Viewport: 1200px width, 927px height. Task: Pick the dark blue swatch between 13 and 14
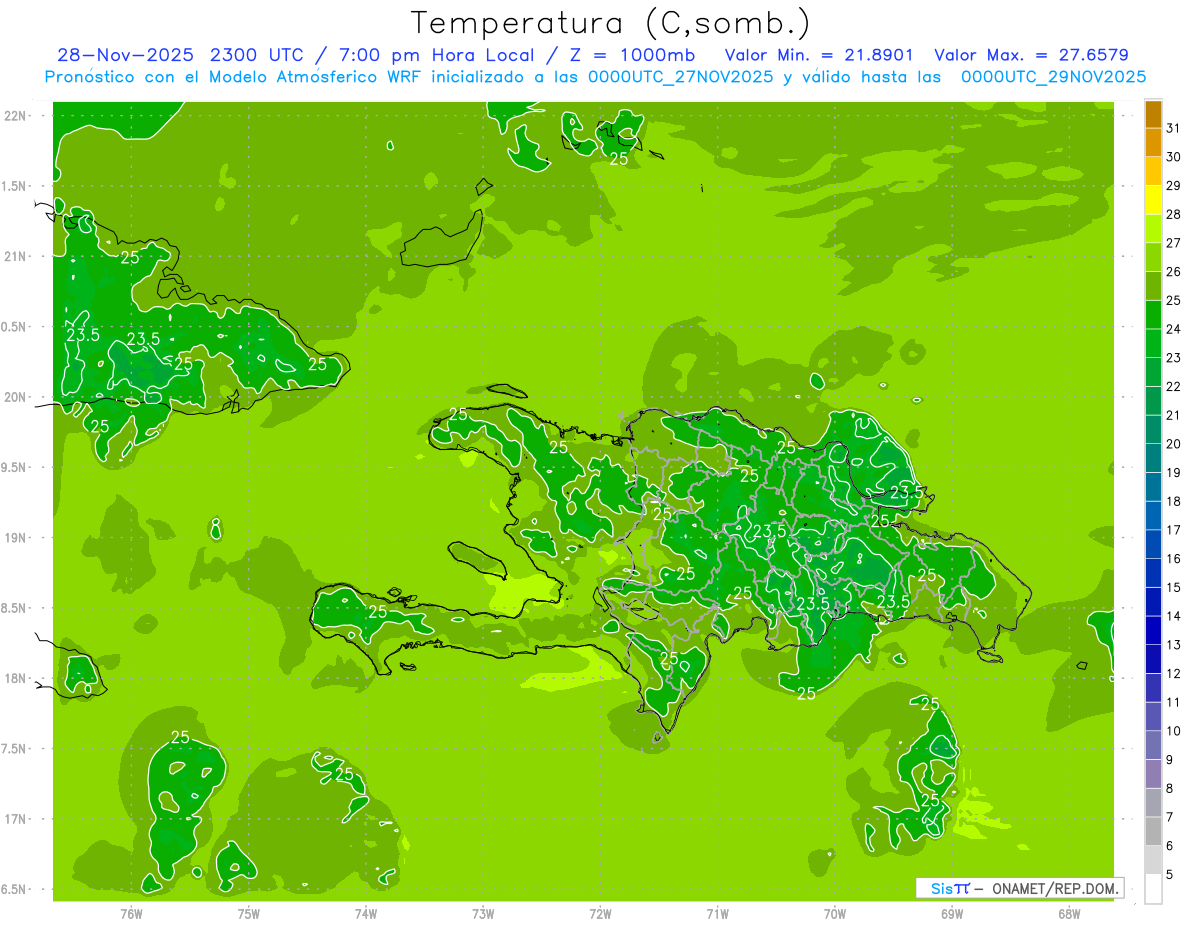click(1153, 630)
